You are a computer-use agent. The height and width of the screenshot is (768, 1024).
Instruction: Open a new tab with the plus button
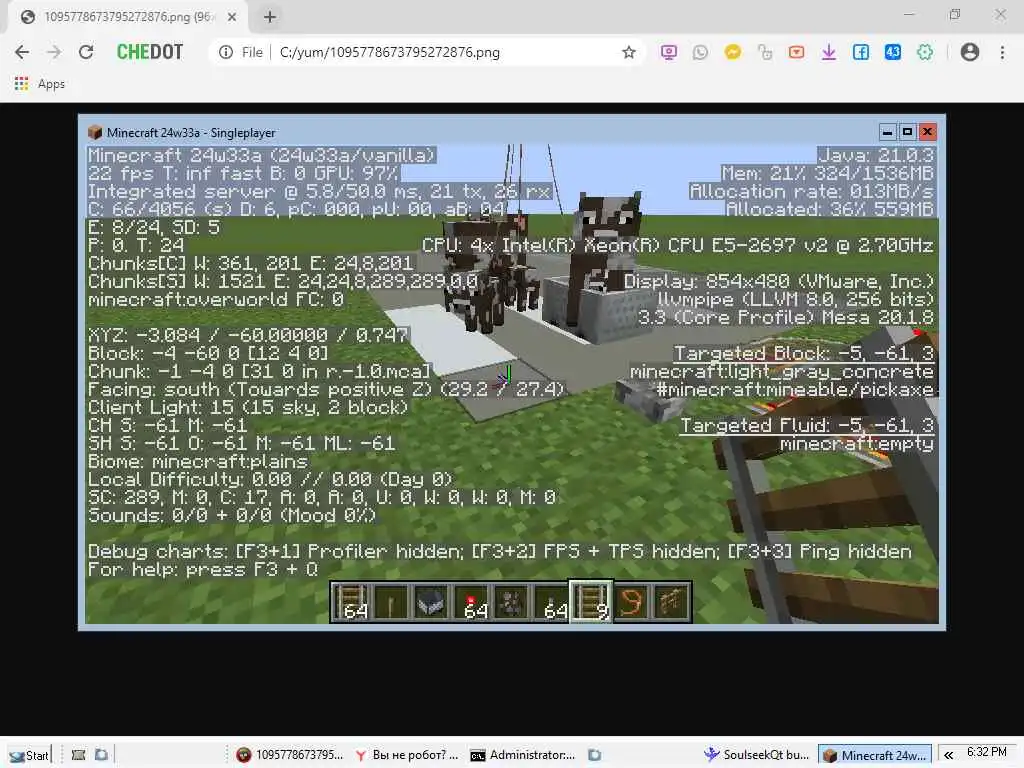tap(270, 17)
